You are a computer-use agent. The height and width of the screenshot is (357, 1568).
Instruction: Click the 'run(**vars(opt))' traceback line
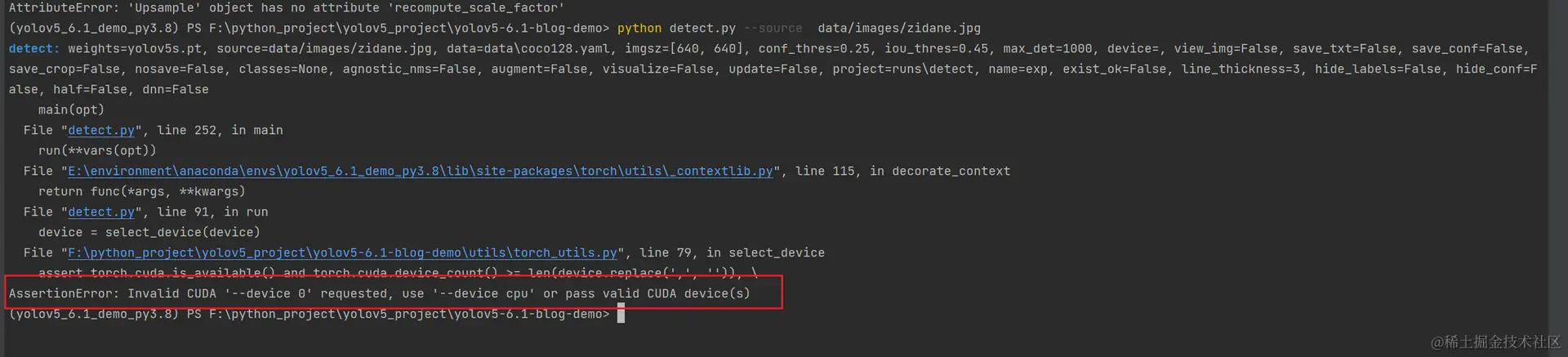(97, 150)
